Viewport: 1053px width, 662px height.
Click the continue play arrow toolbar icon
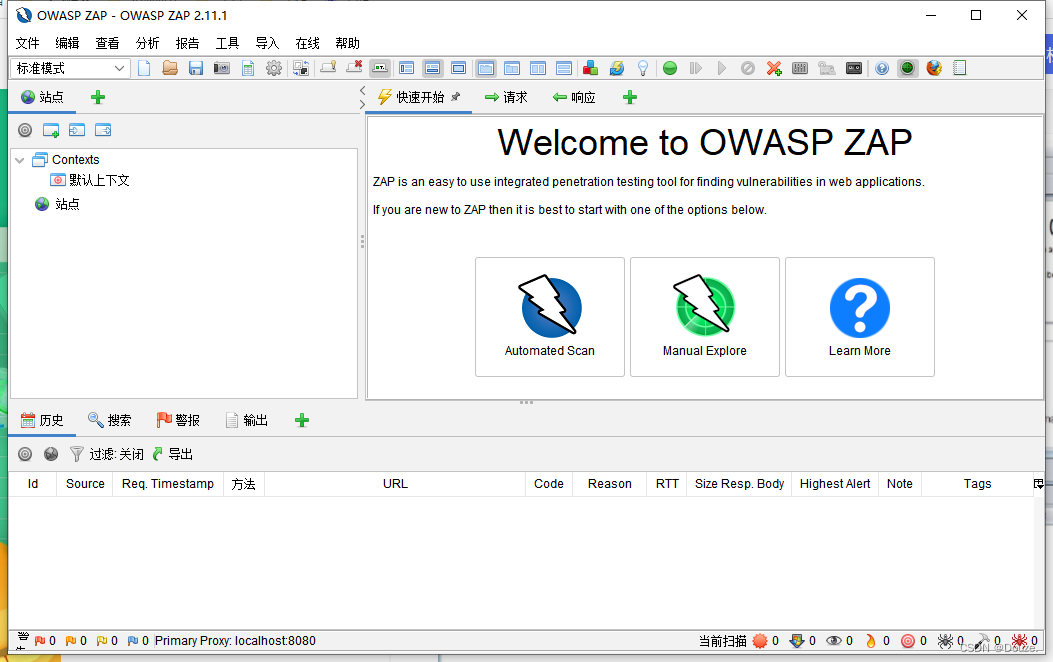(721, 68)
